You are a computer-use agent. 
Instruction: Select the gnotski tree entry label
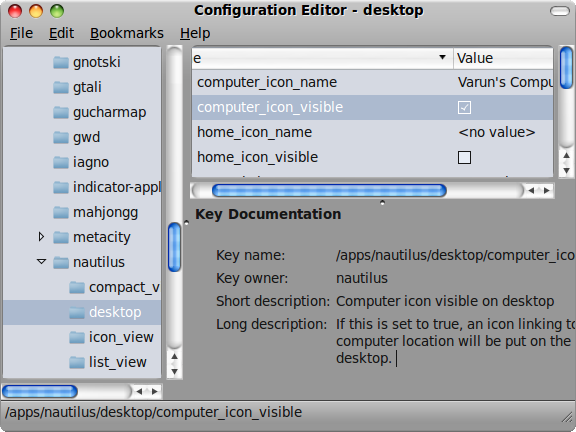tap(97, 62)
